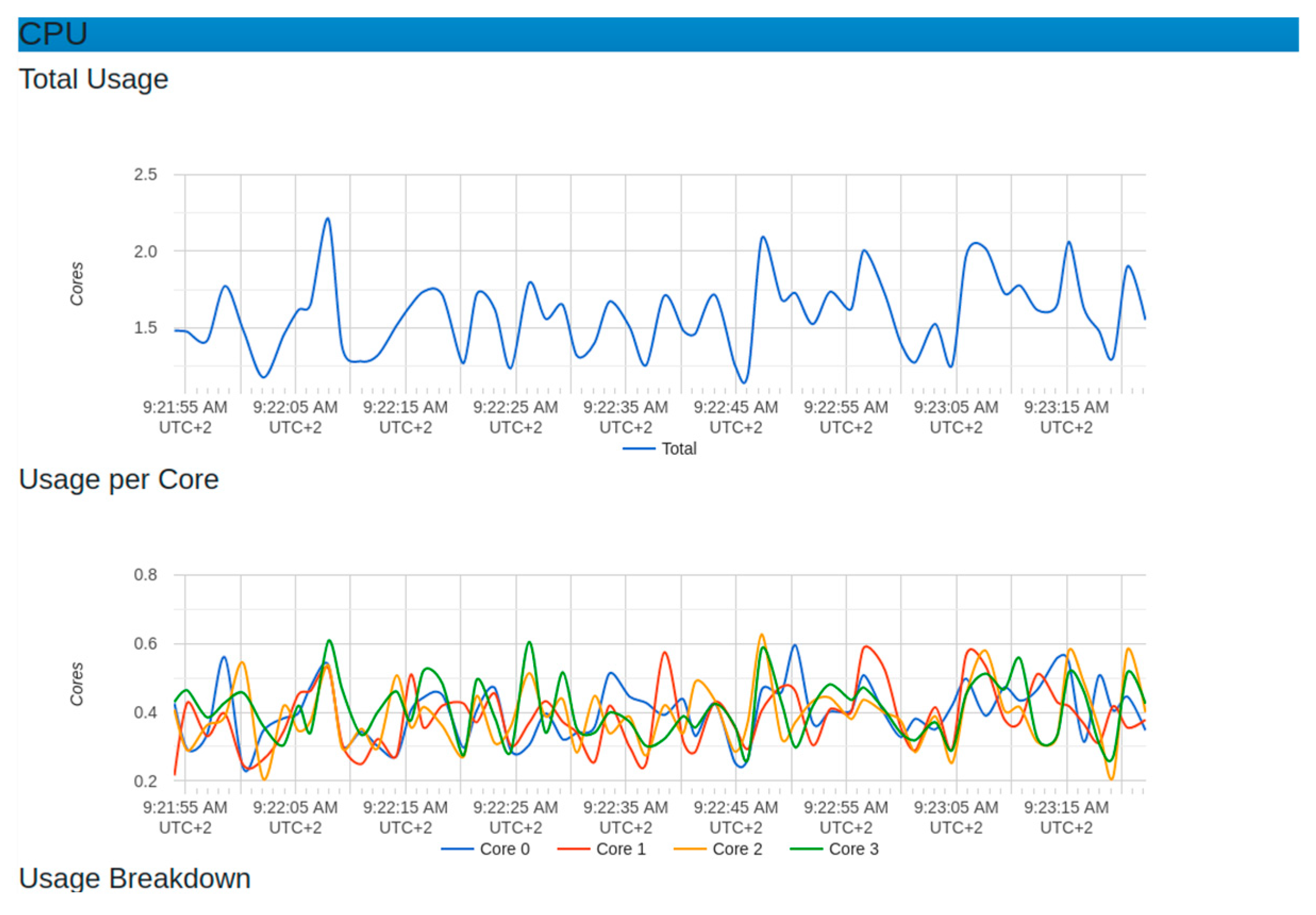Click the Total Usage heading
The width and height of the screenshot is (1316, 915).
[x=94, y=79]
